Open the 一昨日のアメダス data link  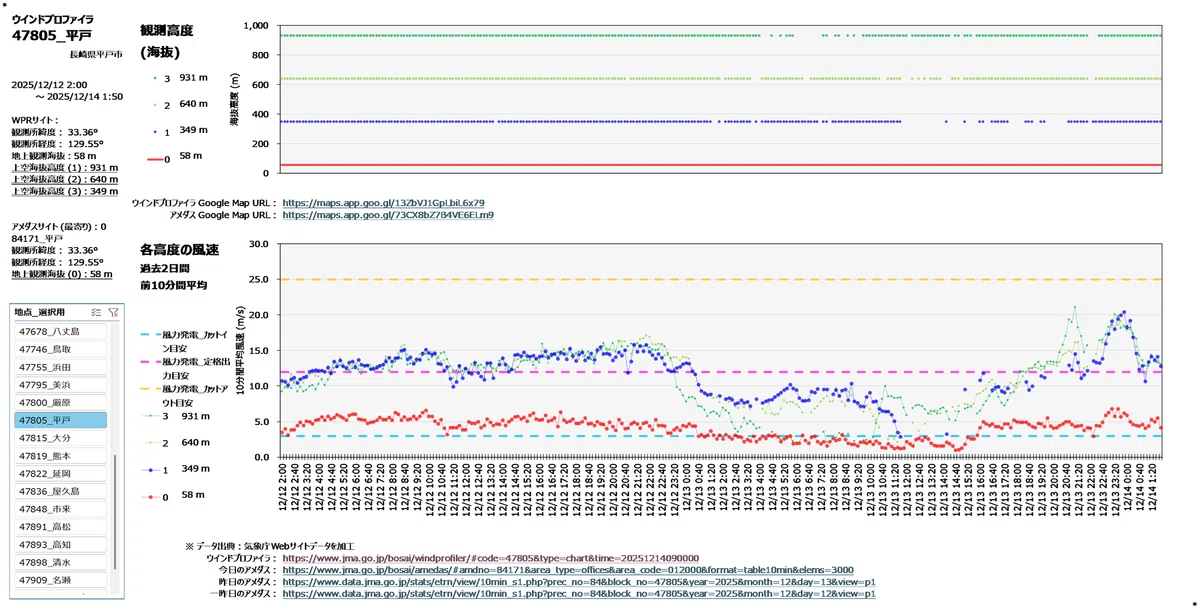point(579,594)
